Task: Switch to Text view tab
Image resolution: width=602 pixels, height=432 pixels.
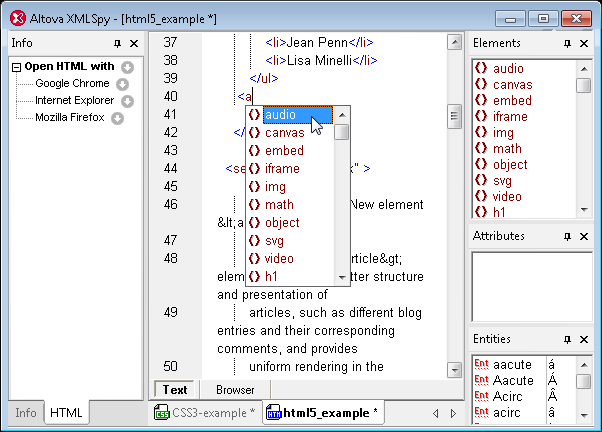Action: [x=175, y=390]
